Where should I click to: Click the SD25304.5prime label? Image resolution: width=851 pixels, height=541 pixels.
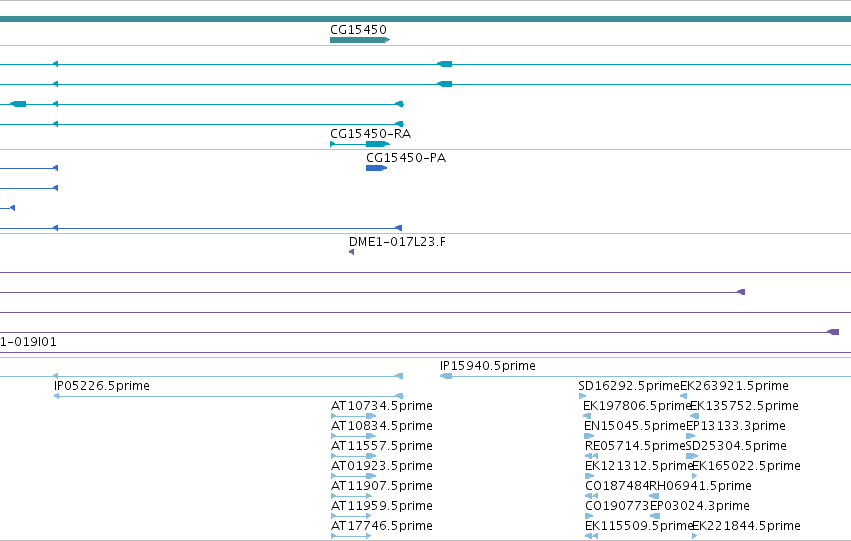[x=736, y=446]
